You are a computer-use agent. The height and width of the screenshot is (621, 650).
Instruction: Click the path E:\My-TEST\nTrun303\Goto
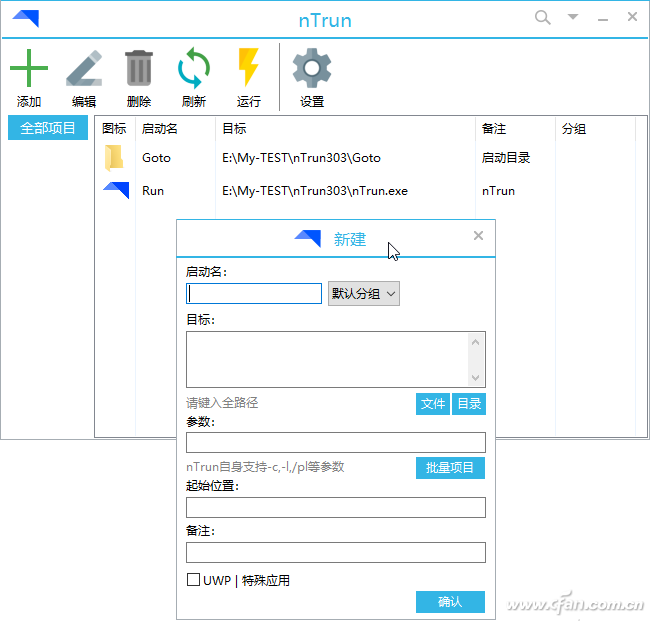301,158
